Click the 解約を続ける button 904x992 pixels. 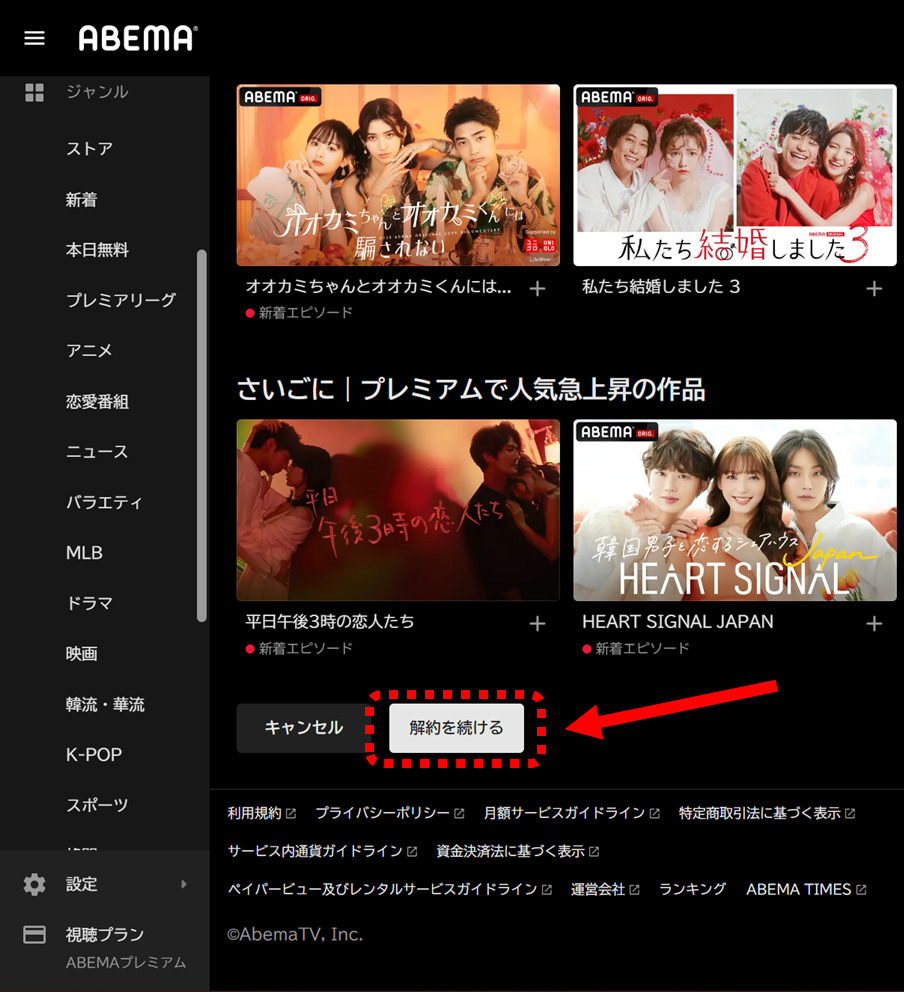(x=456, y=728)
